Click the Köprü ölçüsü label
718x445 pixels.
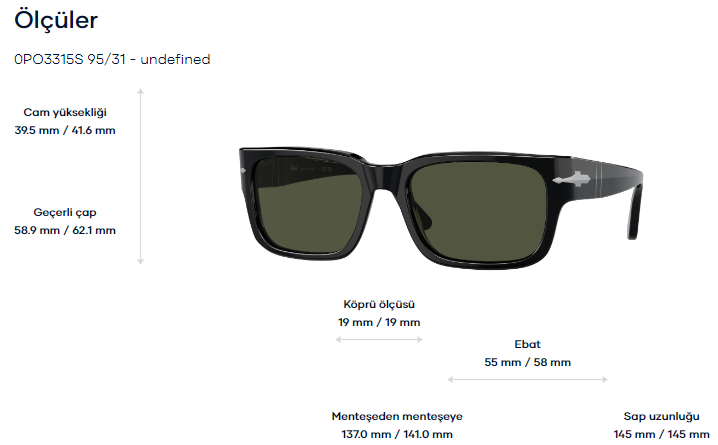click(379, 304)
